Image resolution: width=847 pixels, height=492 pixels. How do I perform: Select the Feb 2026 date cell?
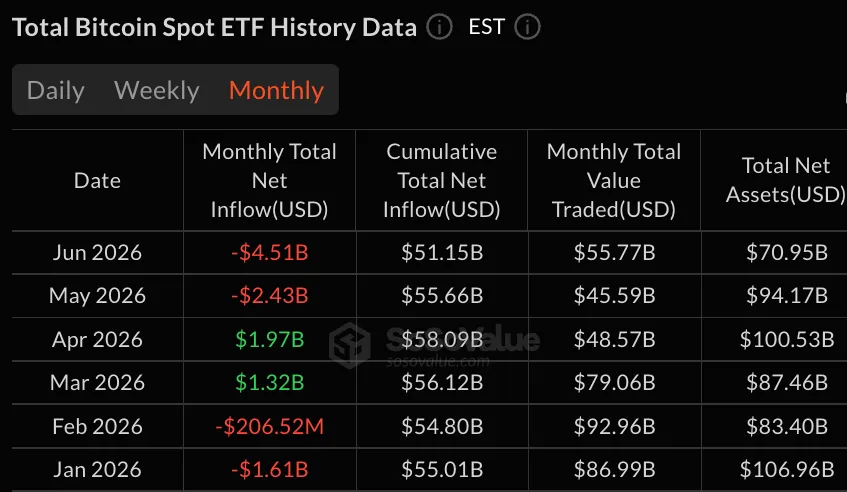97,426
